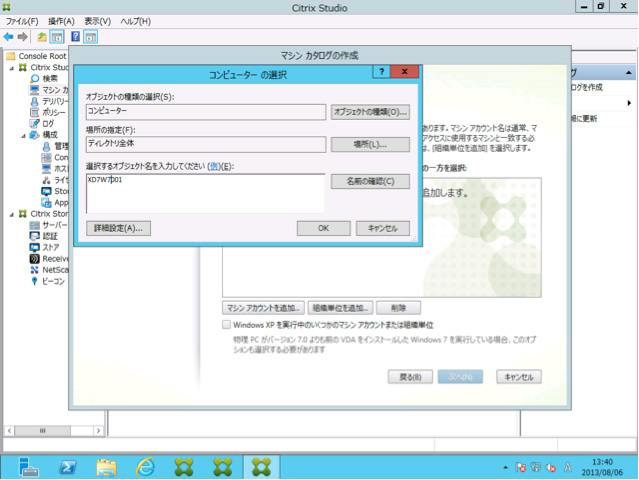This screenshot has height=480, width=639.
Task: Select the Controller node icon
Action: pyautogui.click(x=46, y=157)
